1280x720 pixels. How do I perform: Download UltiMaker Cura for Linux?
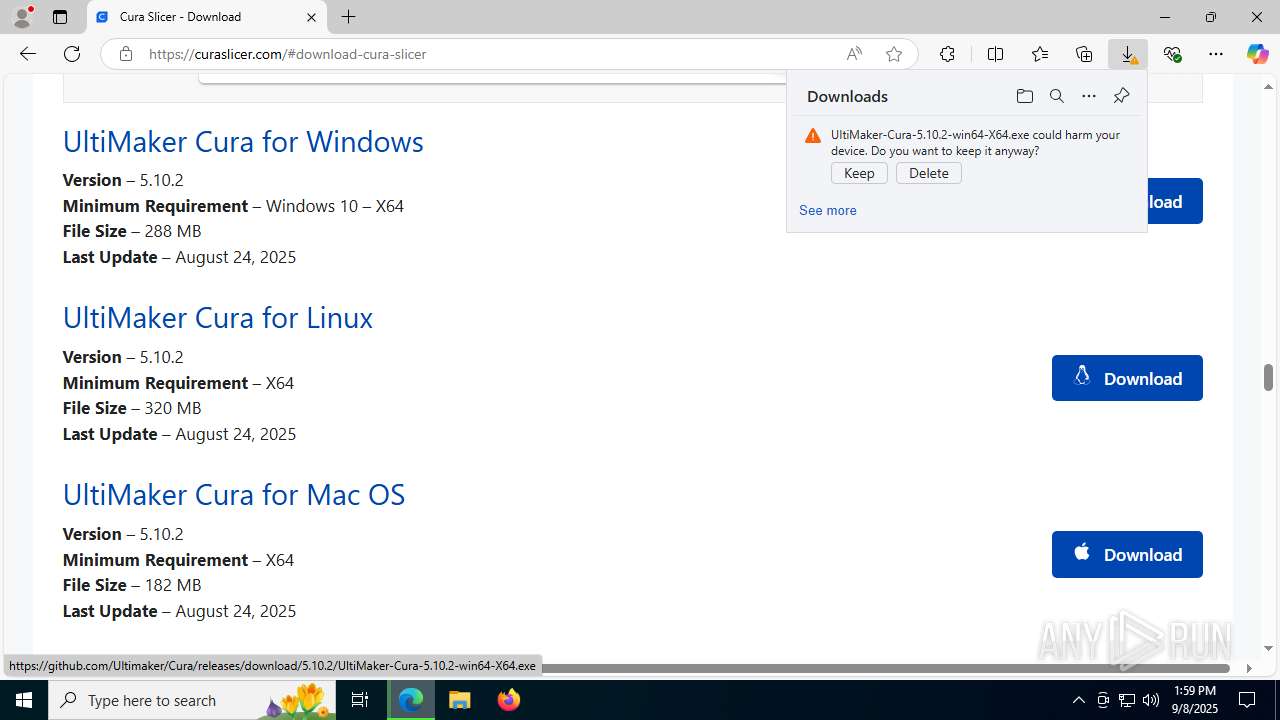point(1127,378)
